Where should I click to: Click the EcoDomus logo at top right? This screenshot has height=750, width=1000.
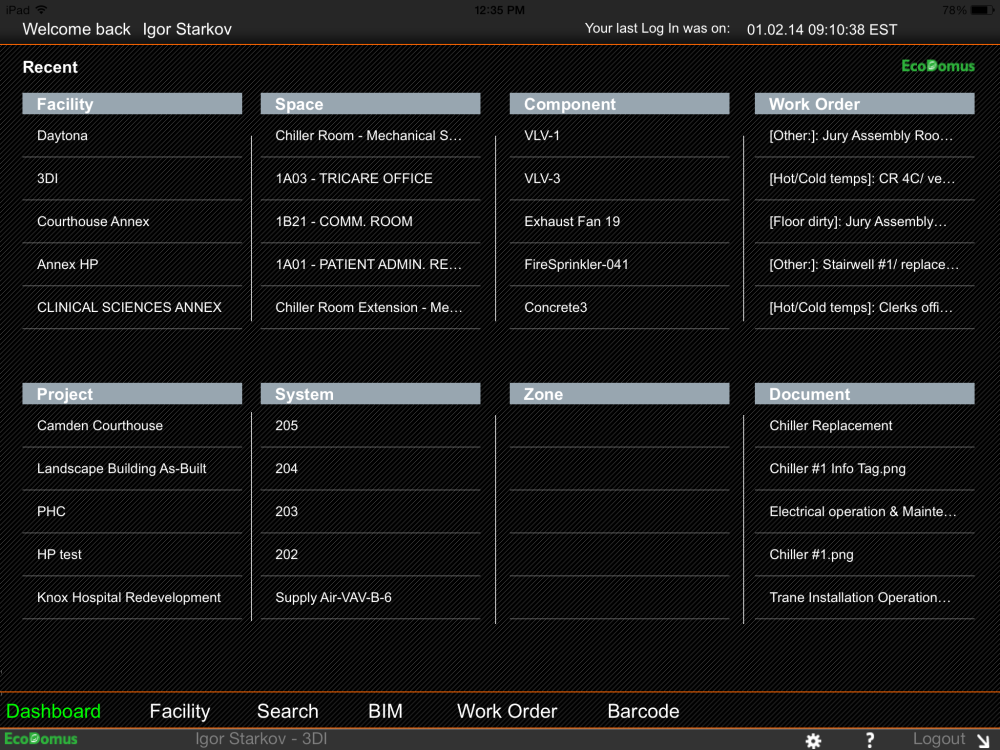(937, 66)
